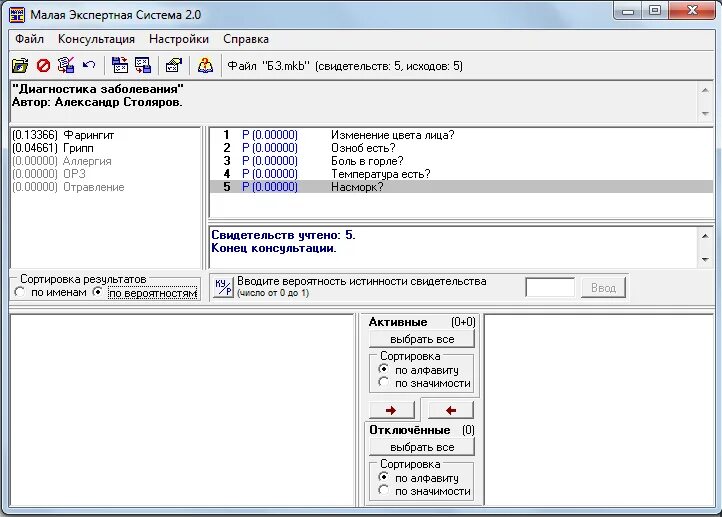722x517 pixels.
Task: Click the load answers from disk icon
Action: tap(121, 66)
